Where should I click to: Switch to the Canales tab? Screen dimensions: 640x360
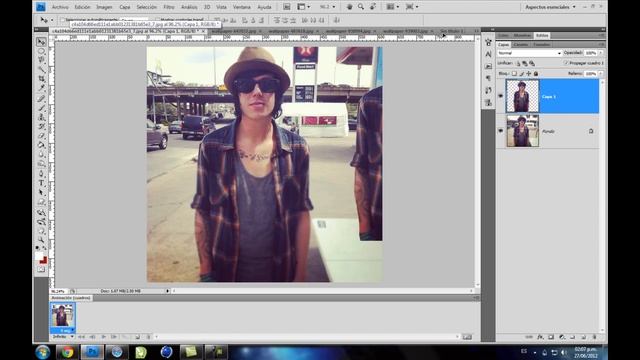(521, 44)
